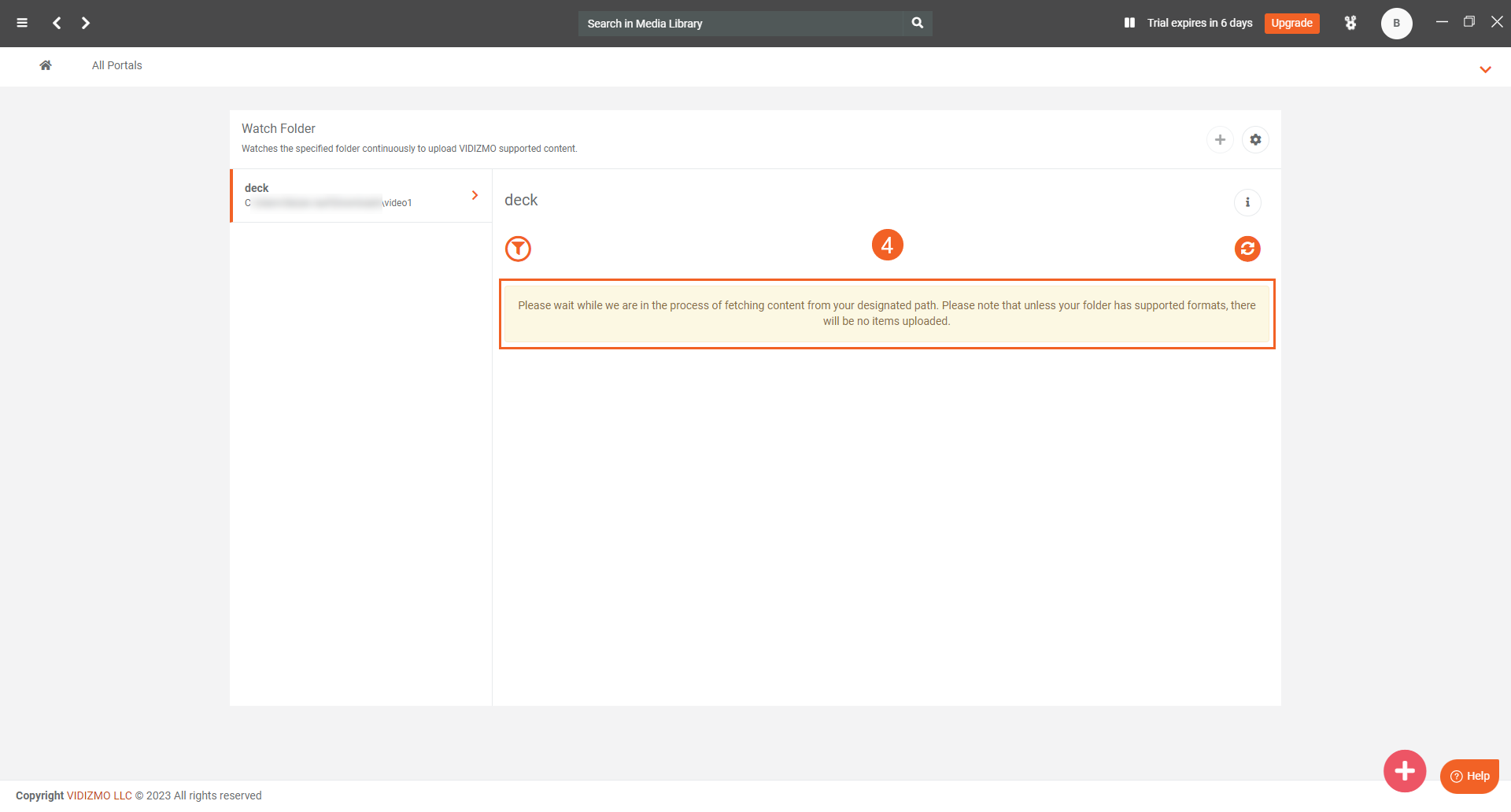Focus the Search in Media Library field
Viewport: 1511px width, 812px height.
coord(740,24)
